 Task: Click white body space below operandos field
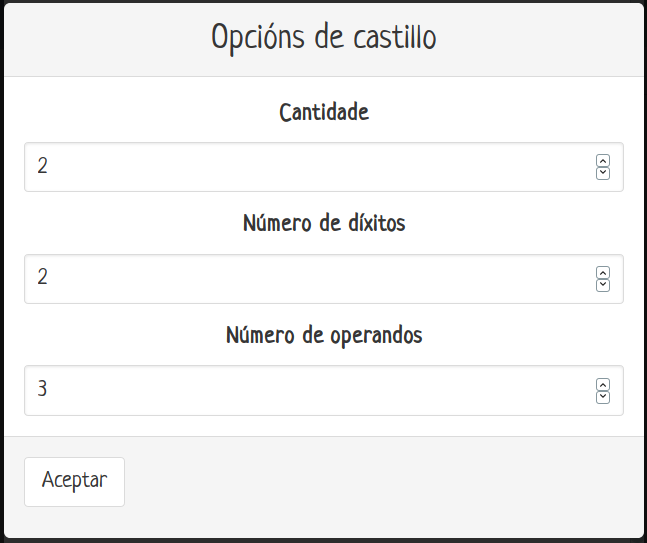[324, 426]
